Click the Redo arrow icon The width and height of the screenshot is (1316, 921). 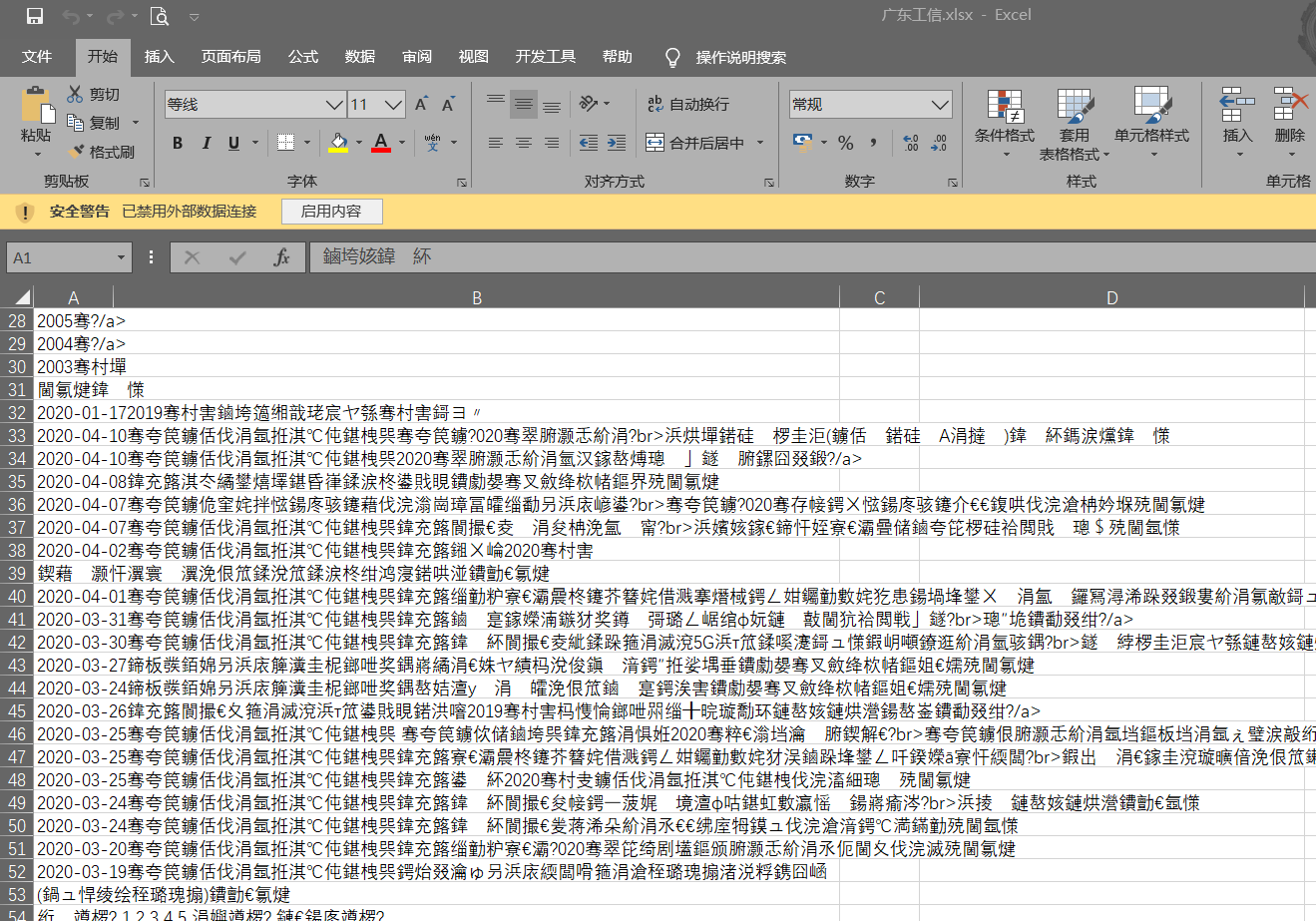(115, 16)
